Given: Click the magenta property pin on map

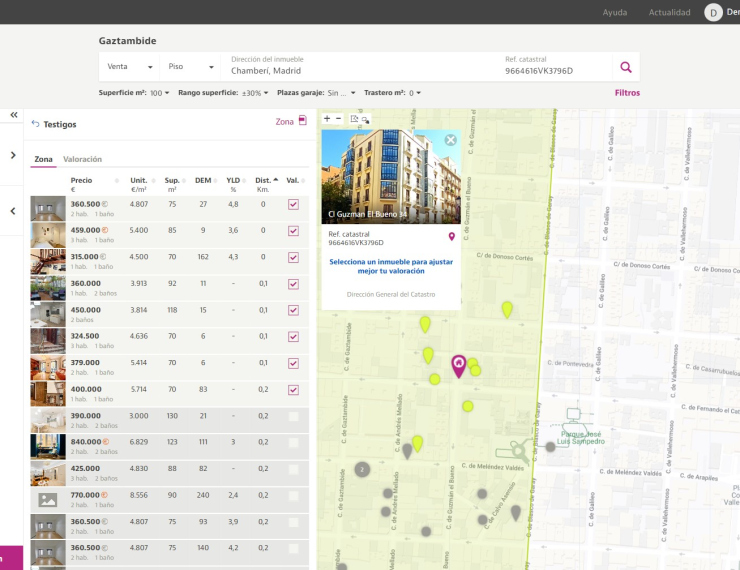Looking at the screenshot, I should (459, 365).
